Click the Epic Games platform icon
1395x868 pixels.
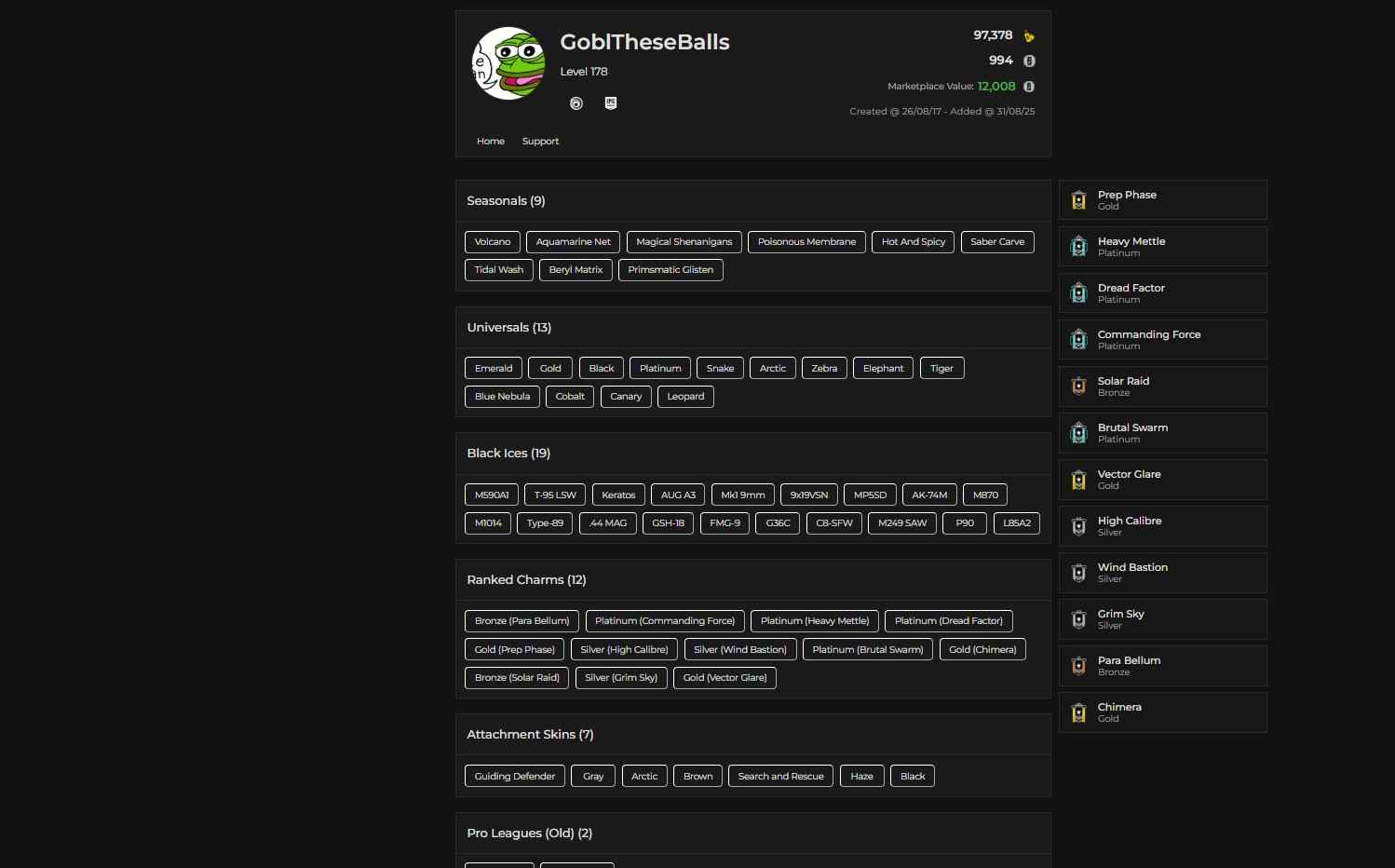[611, 103]
